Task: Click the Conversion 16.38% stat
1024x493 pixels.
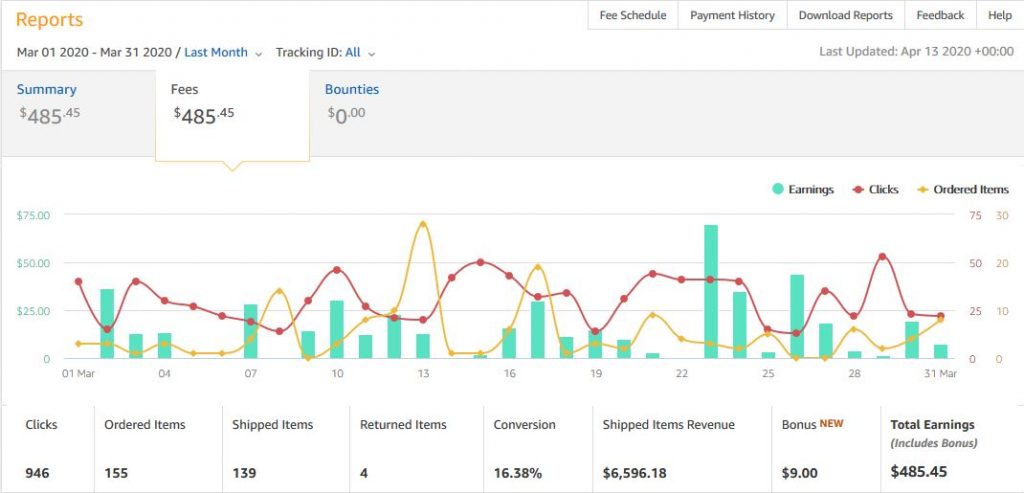Action: (537, 448)
